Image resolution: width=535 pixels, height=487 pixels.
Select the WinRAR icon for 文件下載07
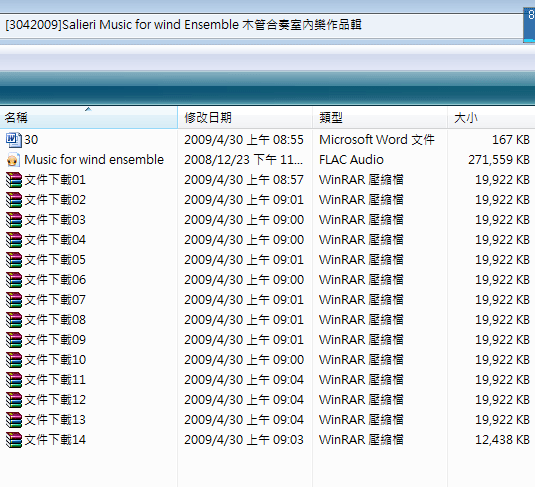coord(13,300)
